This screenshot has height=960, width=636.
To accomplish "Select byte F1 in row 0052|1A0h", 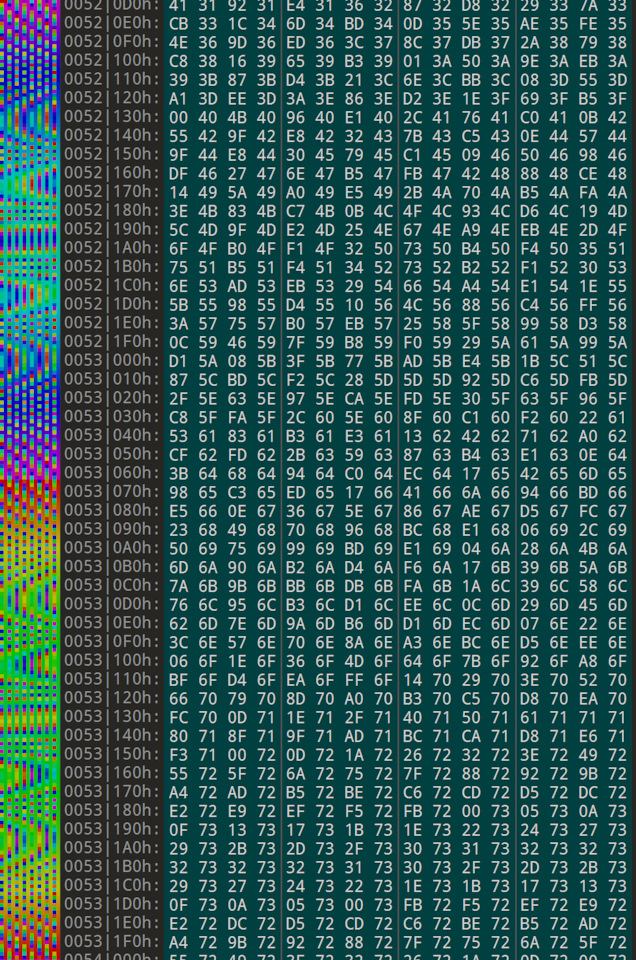I will [x=295, y=249].
